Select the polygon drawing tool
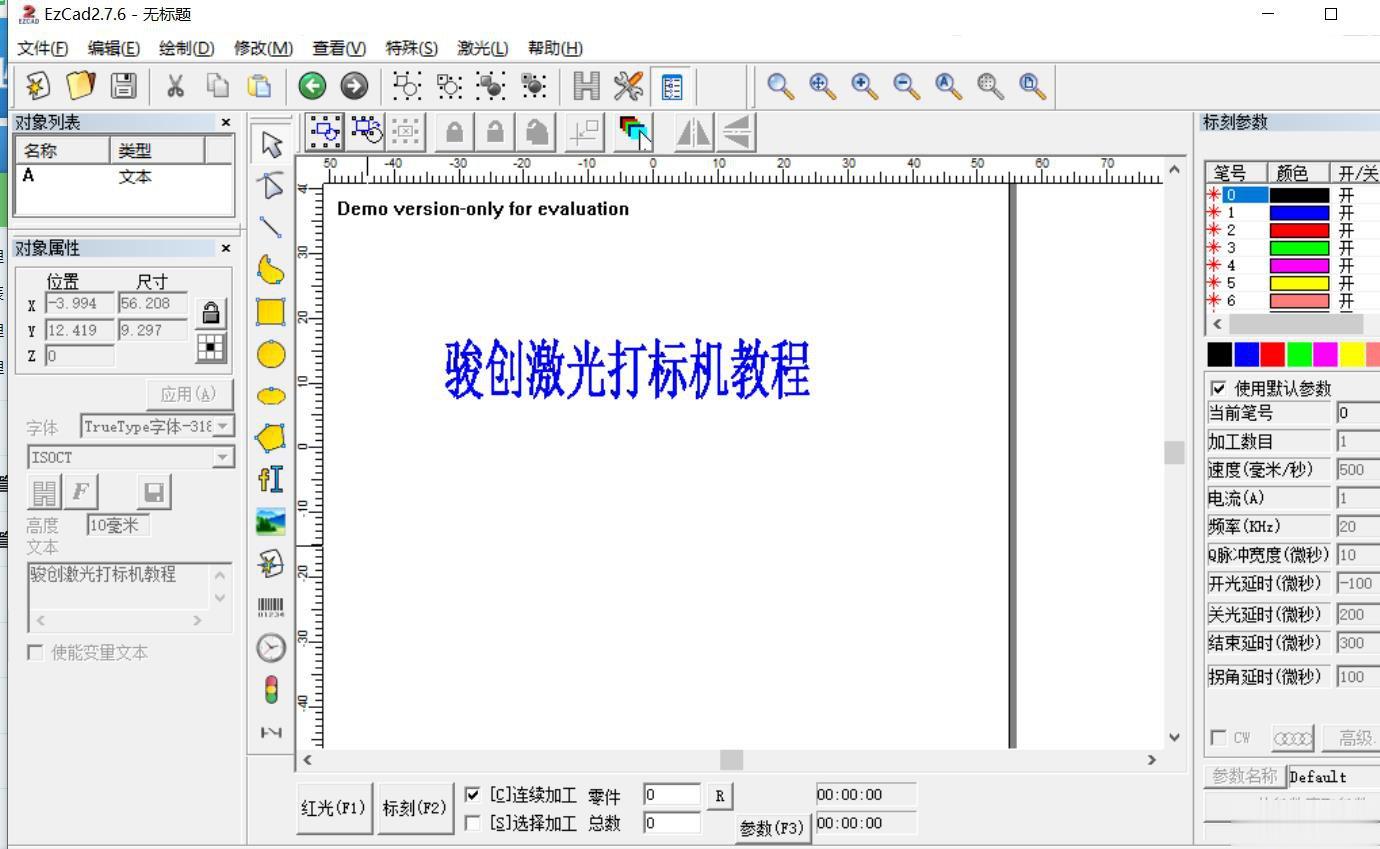Screen dimensions: 1380x849 [x=271, y=438]
